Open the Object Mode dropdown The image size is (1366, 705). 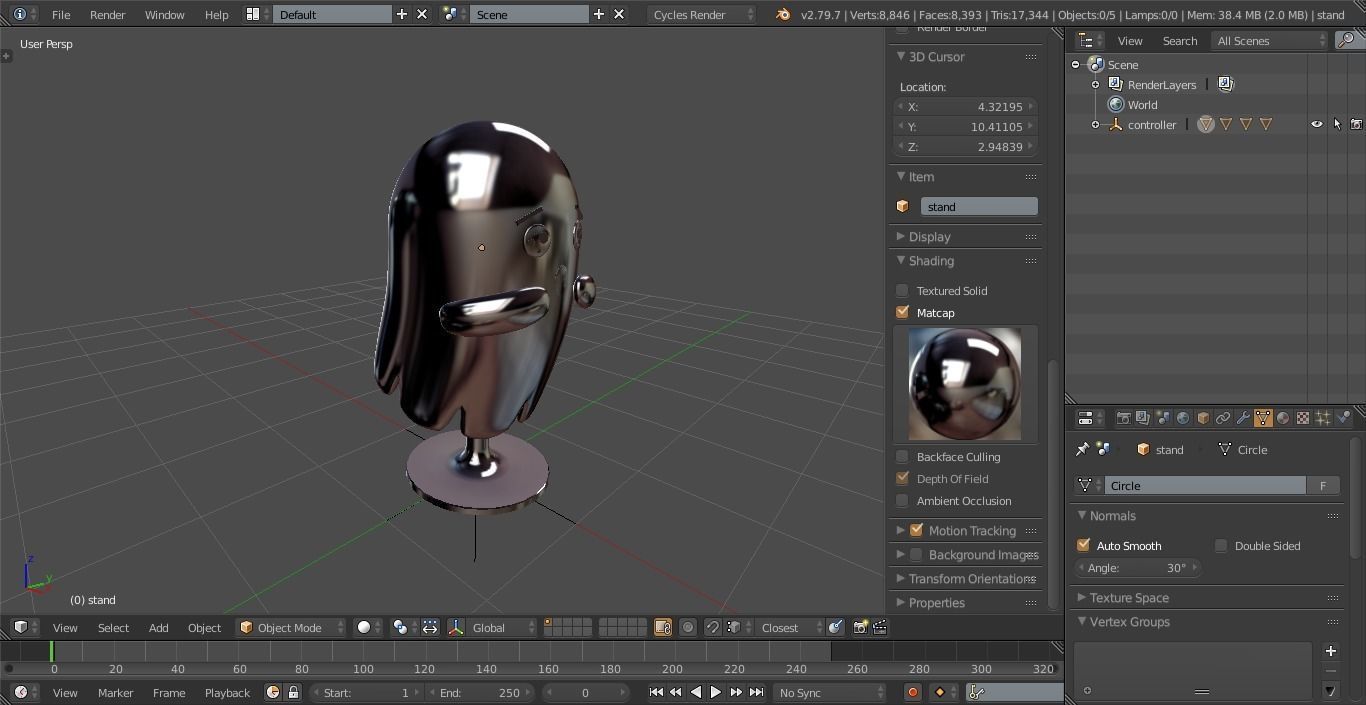coord(291,628)
